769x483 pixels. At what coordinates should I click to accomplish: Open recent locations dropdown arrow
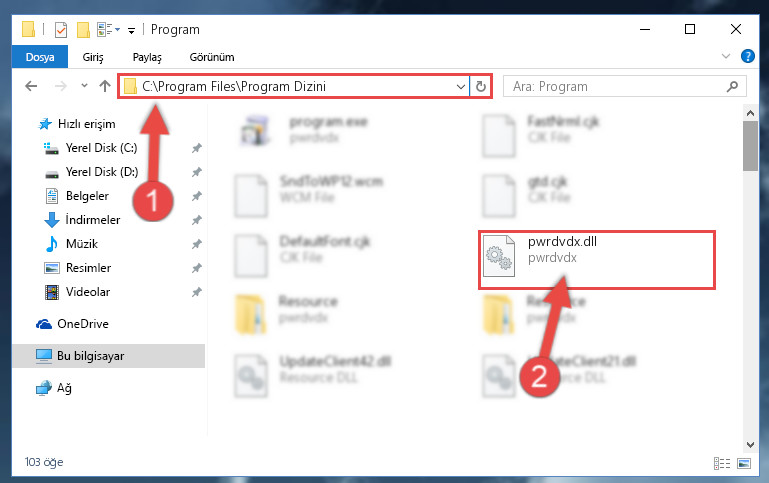(84, 86)
